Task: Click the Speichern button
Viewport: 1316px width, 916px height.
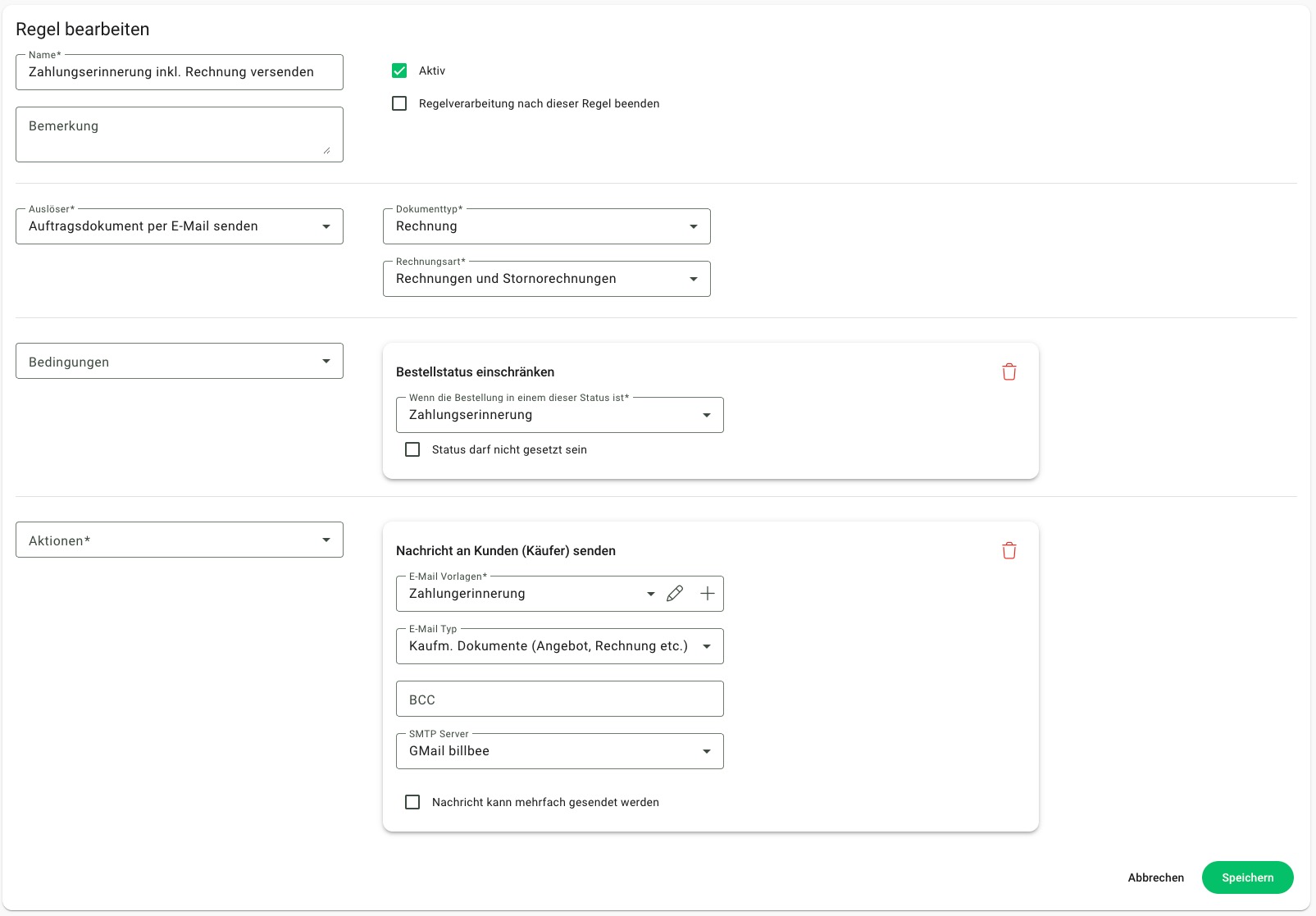Action: click(x=1248, y=877)
